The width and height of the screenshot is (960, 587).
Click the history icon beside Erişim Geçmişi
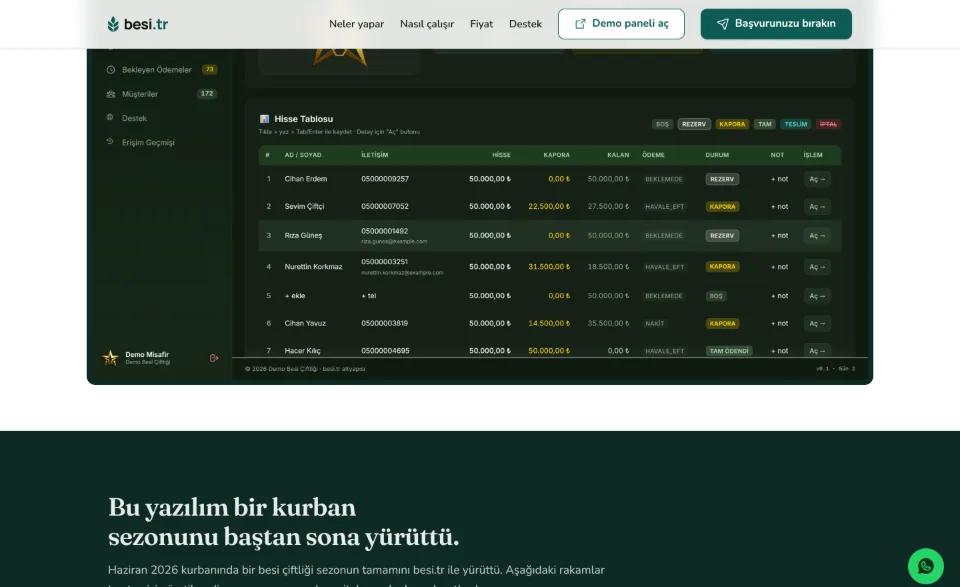(110, 141)
